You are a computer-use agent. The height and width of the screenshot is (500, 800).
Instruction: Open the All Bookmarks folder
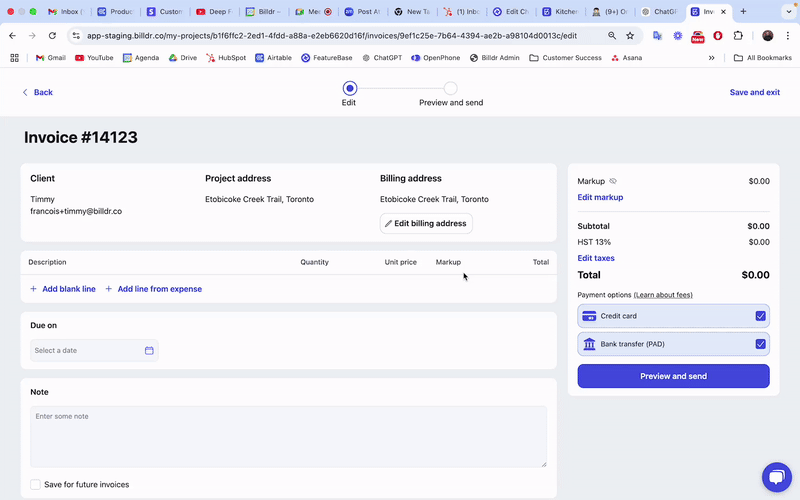(763, 58)
